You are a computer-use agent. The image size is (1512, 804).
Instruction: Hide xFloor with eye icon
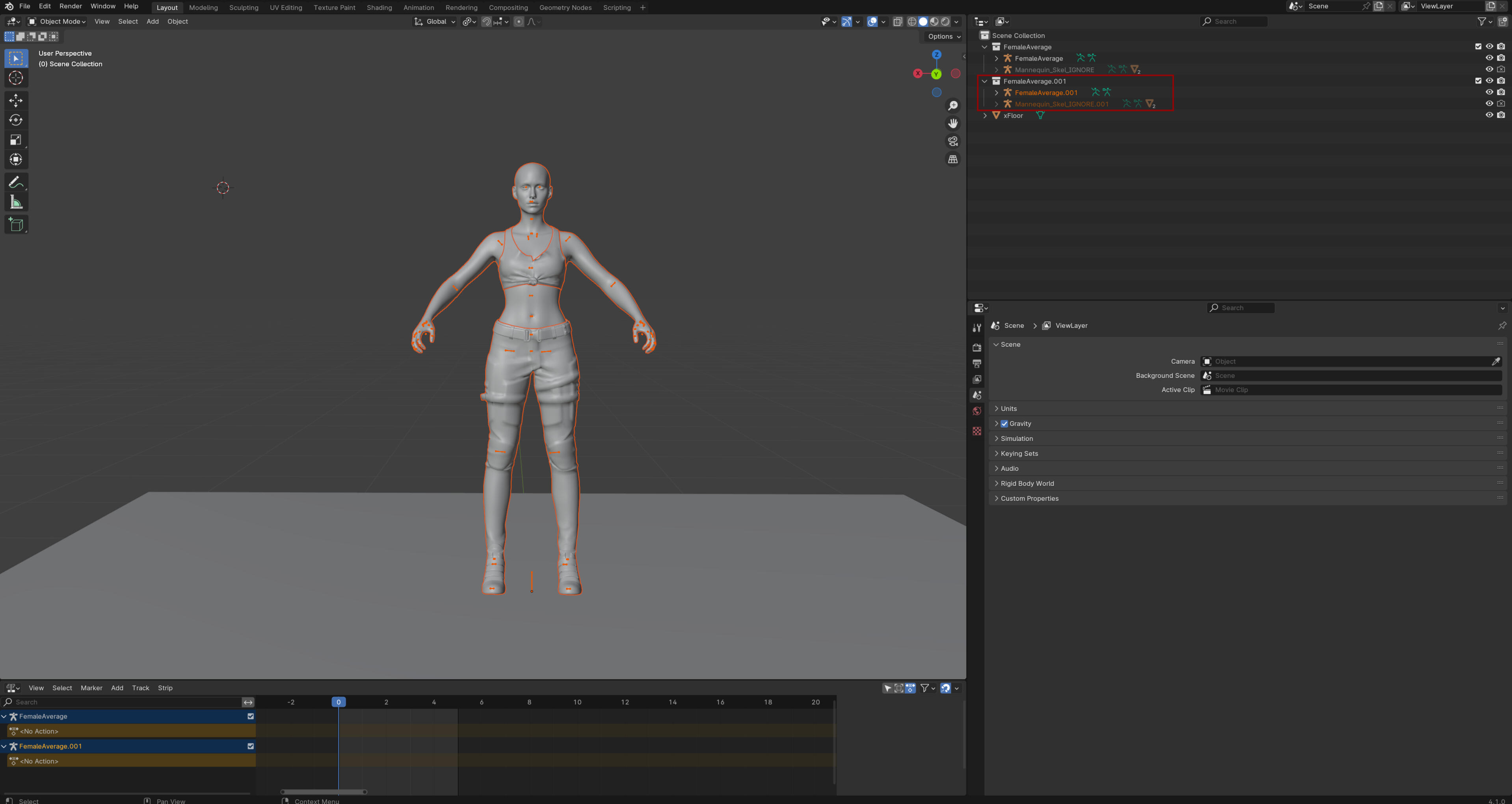1488,115
